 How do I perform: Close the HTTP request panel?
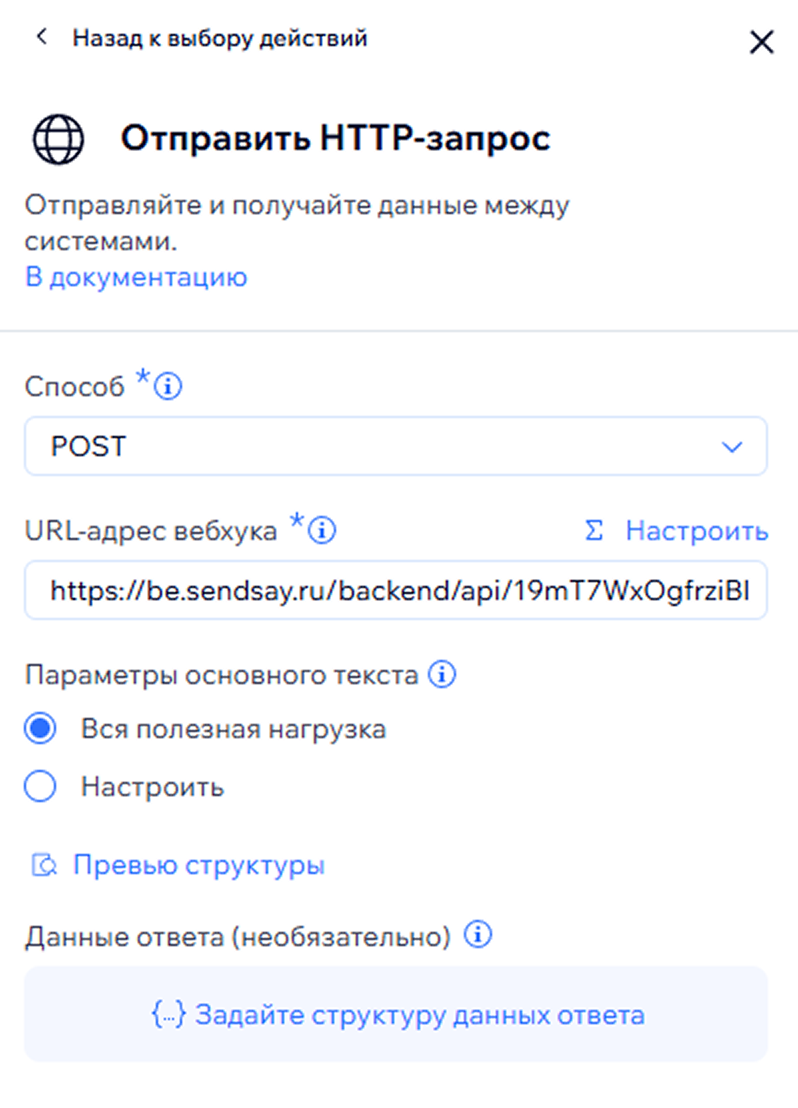tap(761, 42)
